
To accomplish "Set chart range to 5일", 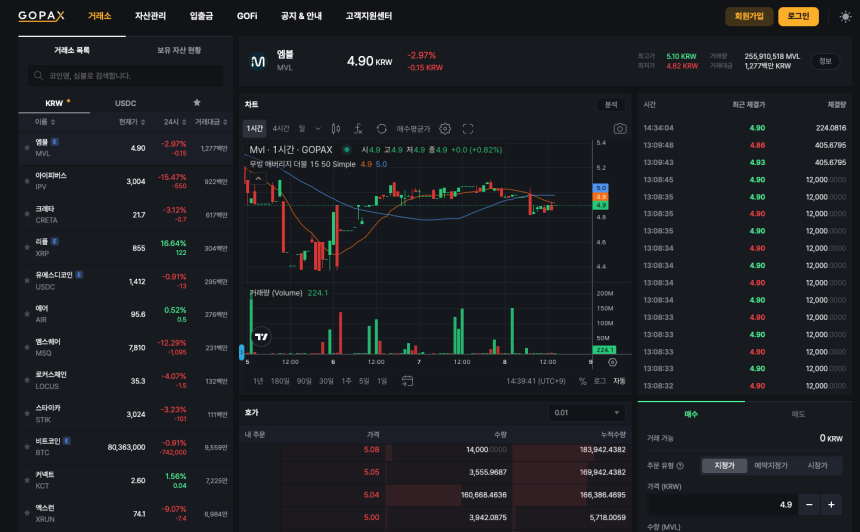I will pyautogui.click(x=364, y=381).
